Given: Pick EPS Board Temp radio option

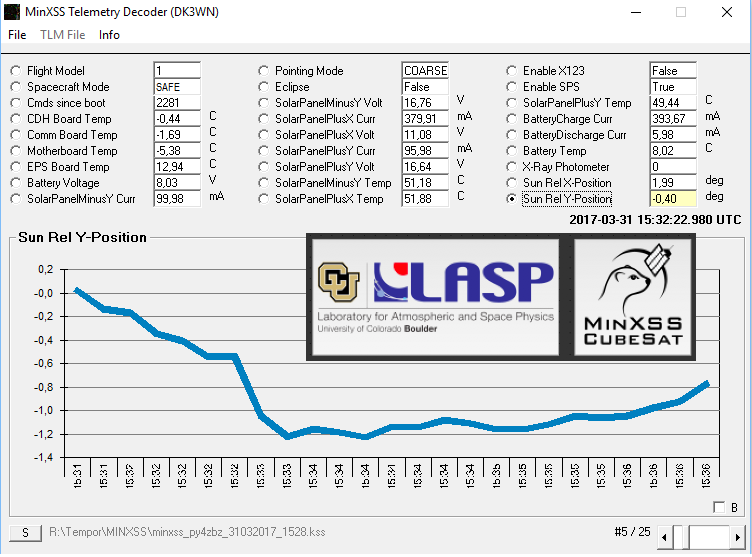Looking at the screenshot, I should click(16, 167).
